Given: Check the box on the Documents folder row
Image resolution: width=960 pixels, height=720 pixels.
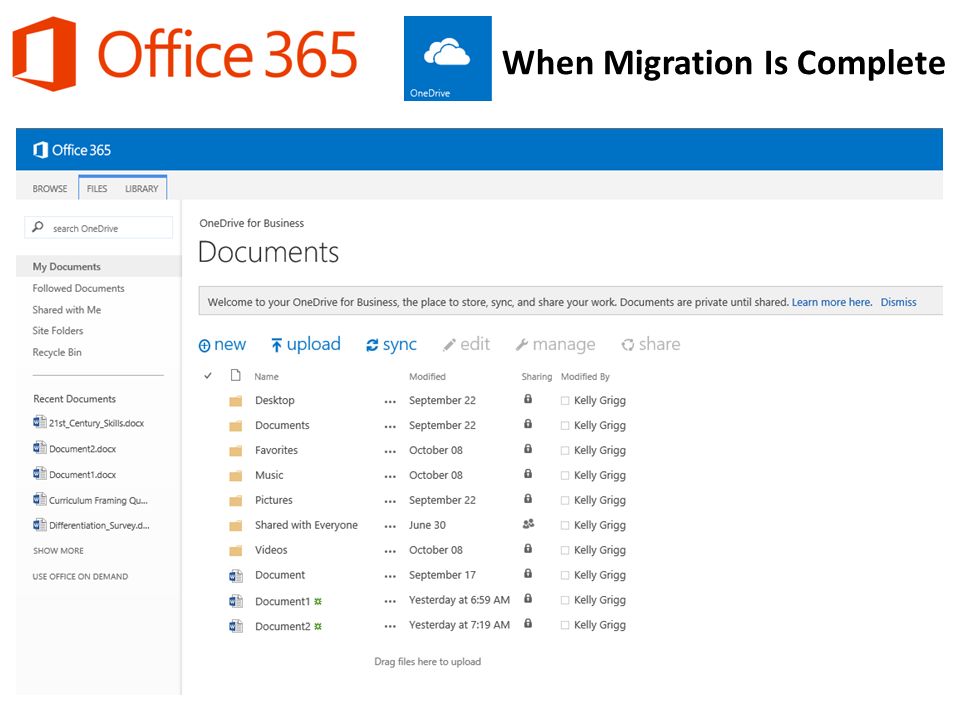Looking at the screenshot, I should pos(565,426).
